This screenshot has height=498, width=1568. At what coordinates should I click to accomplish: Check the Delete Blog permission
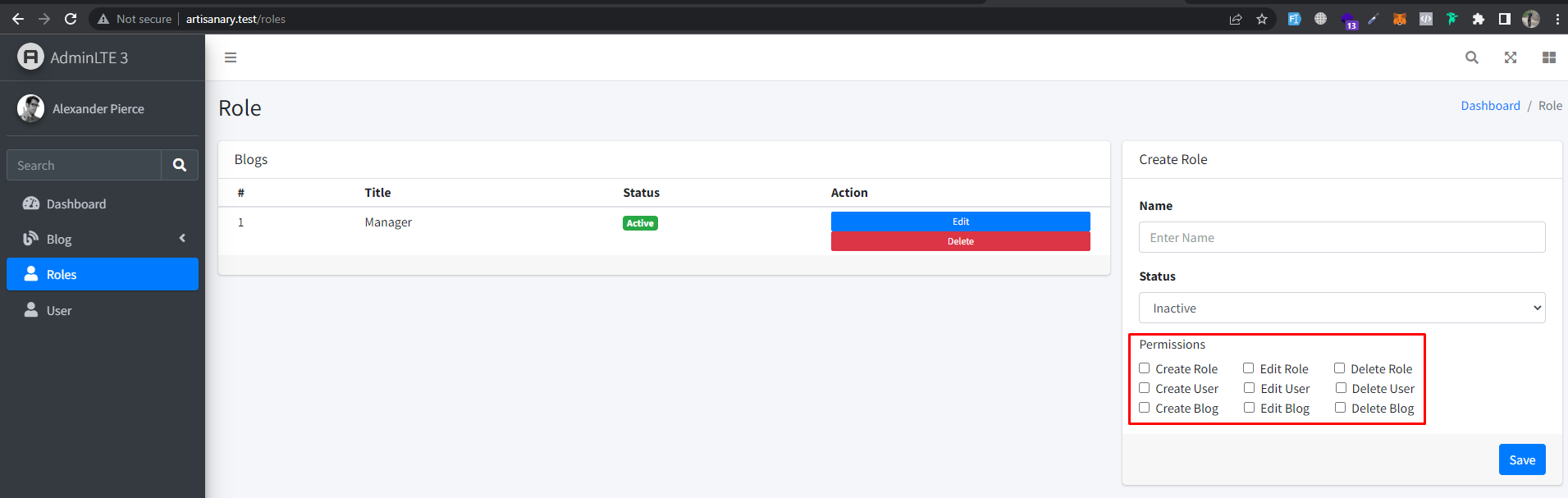(x=1340, y=408)
